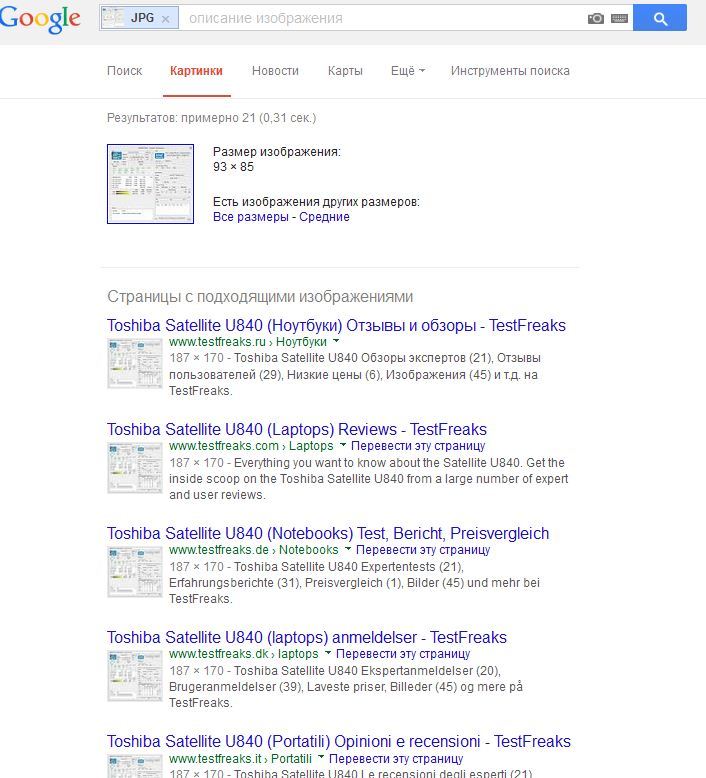The height and width of the screenshot is (778, 706).
Task: Translate the testfreaks.dk page
Action: (x=403, y=654)
